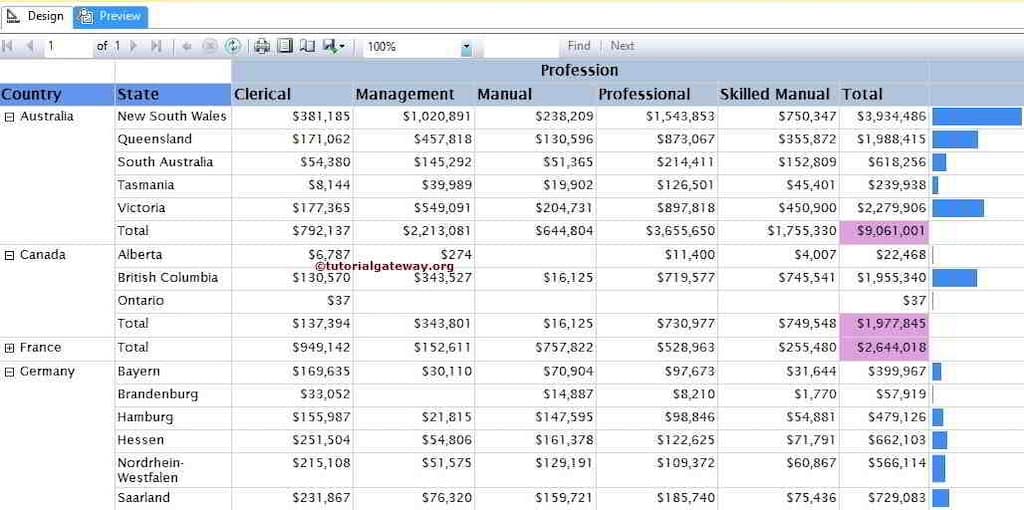The image size is (1024, 510).
Task: Click the New South Wales data bar
Action: click(977, 117)
